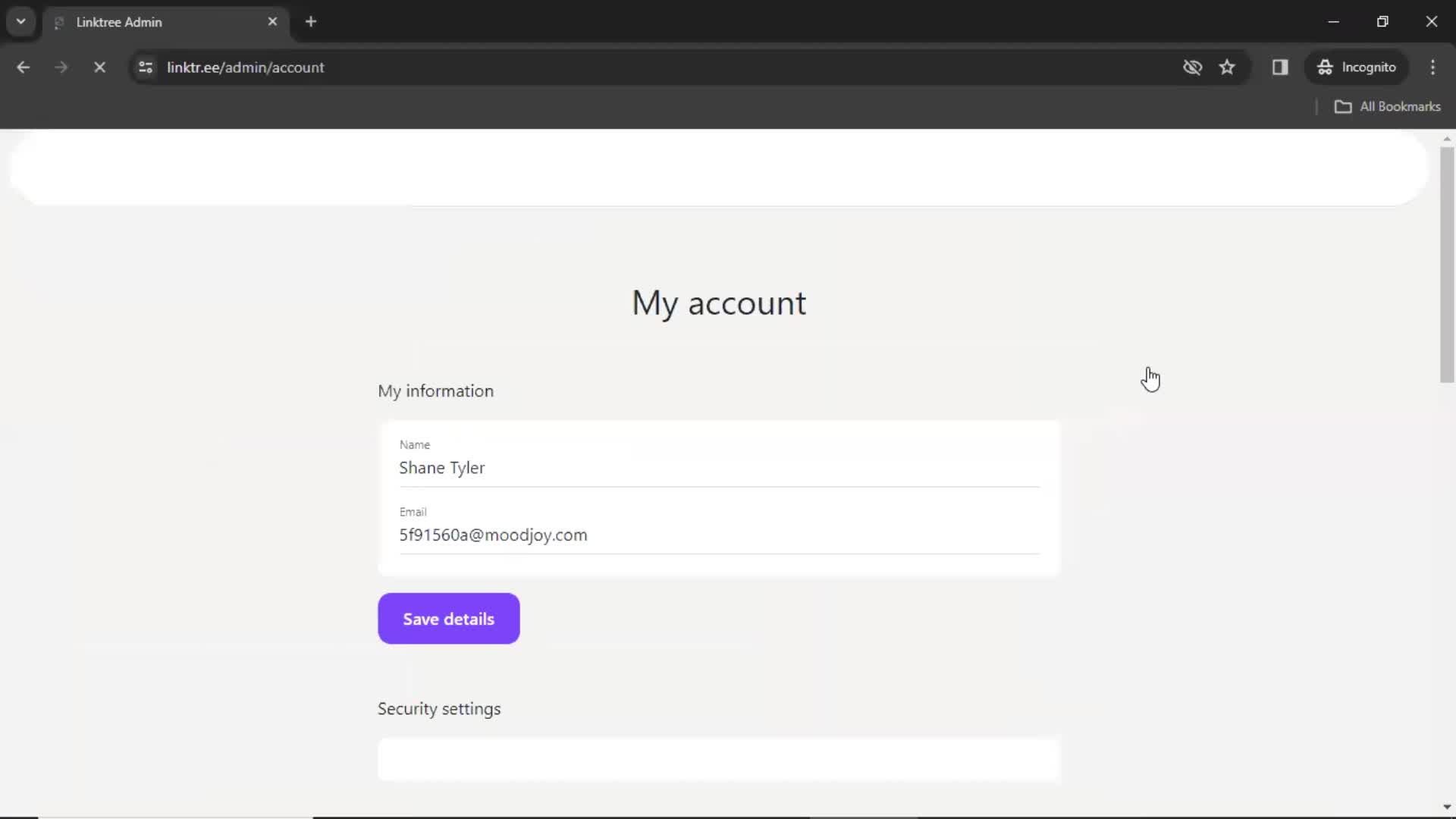Click the My account heading

click(x=719, y=303)
